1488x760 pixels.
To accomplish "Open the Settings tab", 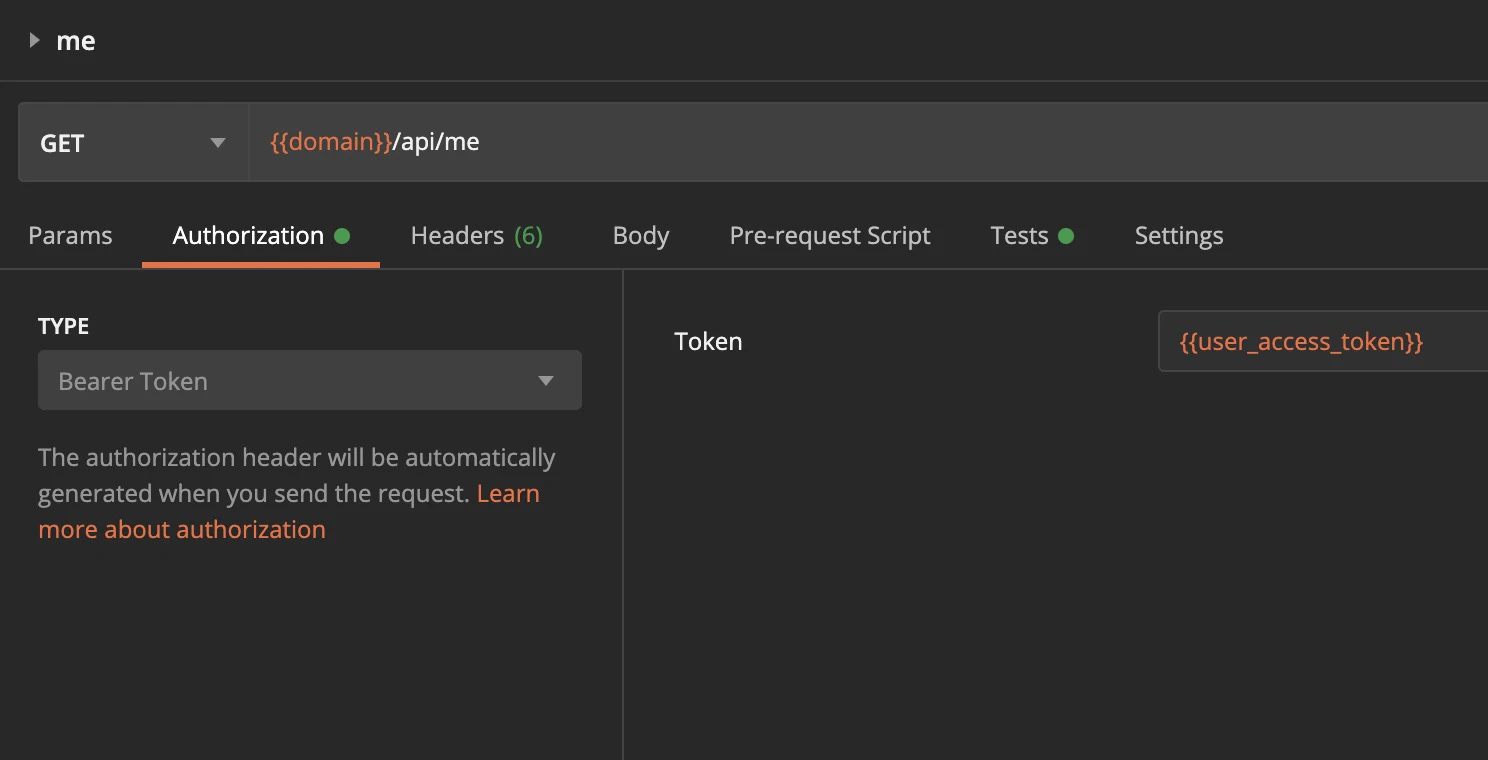I will (x=1179, y=236).
